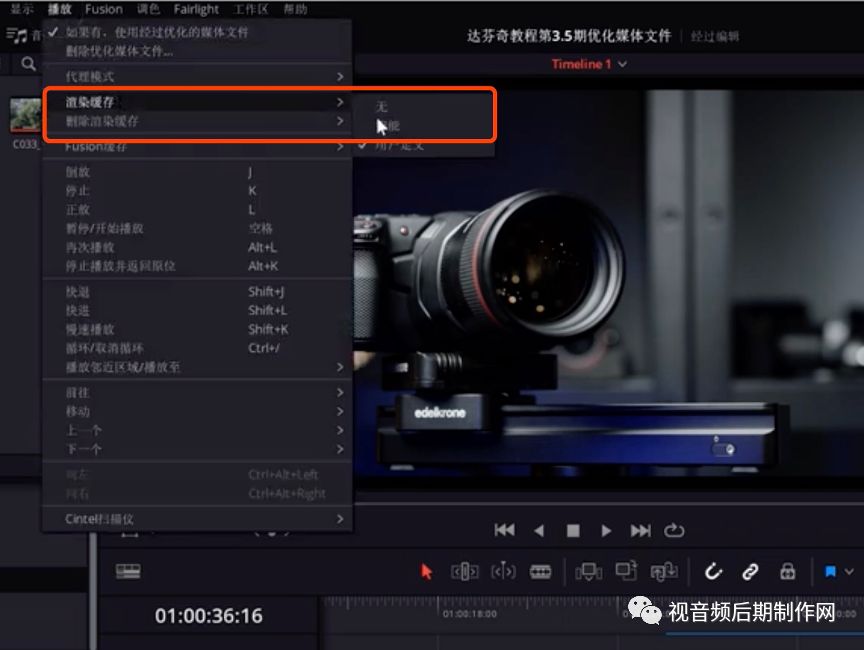Select the C033 clip thumbnail
The image size is (864, 650).
(x=25, y=115)
